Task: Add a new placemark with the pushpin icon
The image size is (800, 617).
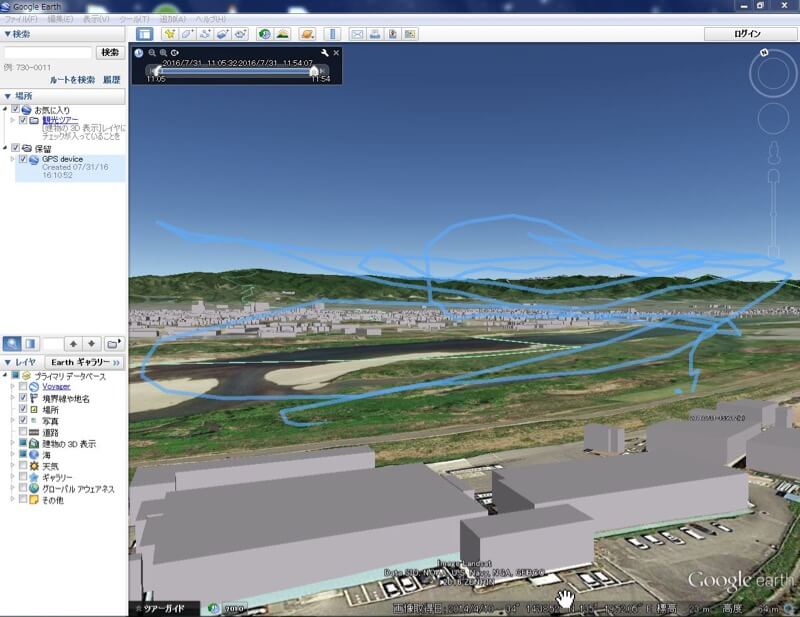Action: [x=169, y=34]
